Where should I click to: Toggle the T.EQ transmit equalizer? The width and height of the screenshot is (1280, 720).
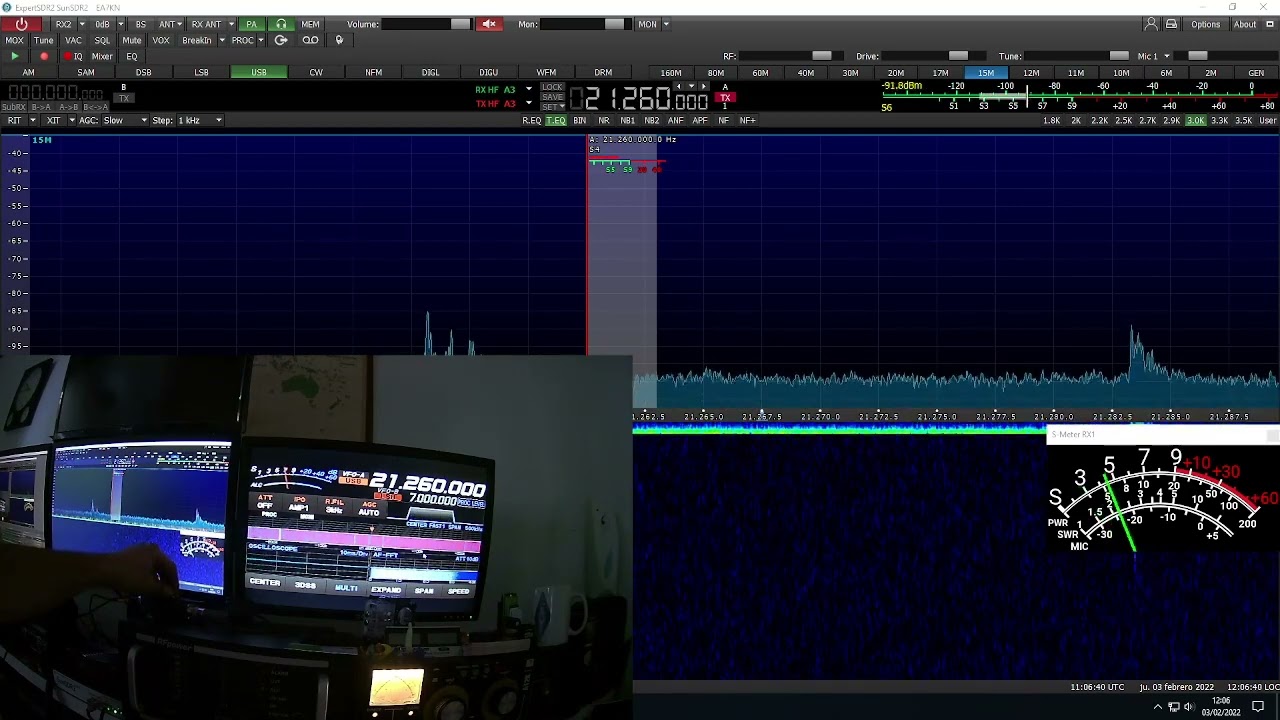(x=555, y=120)
